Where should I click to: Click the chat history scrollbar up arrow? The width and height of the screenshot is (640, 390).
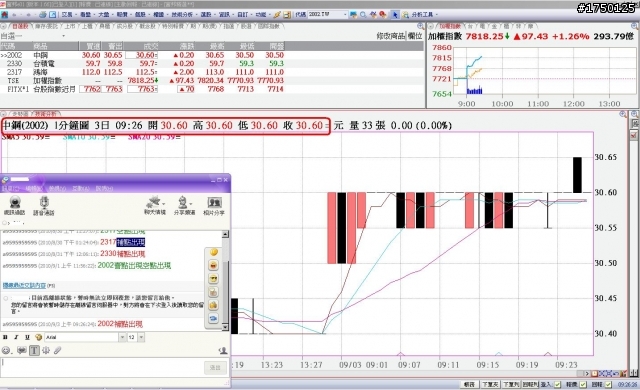(225, 234)
